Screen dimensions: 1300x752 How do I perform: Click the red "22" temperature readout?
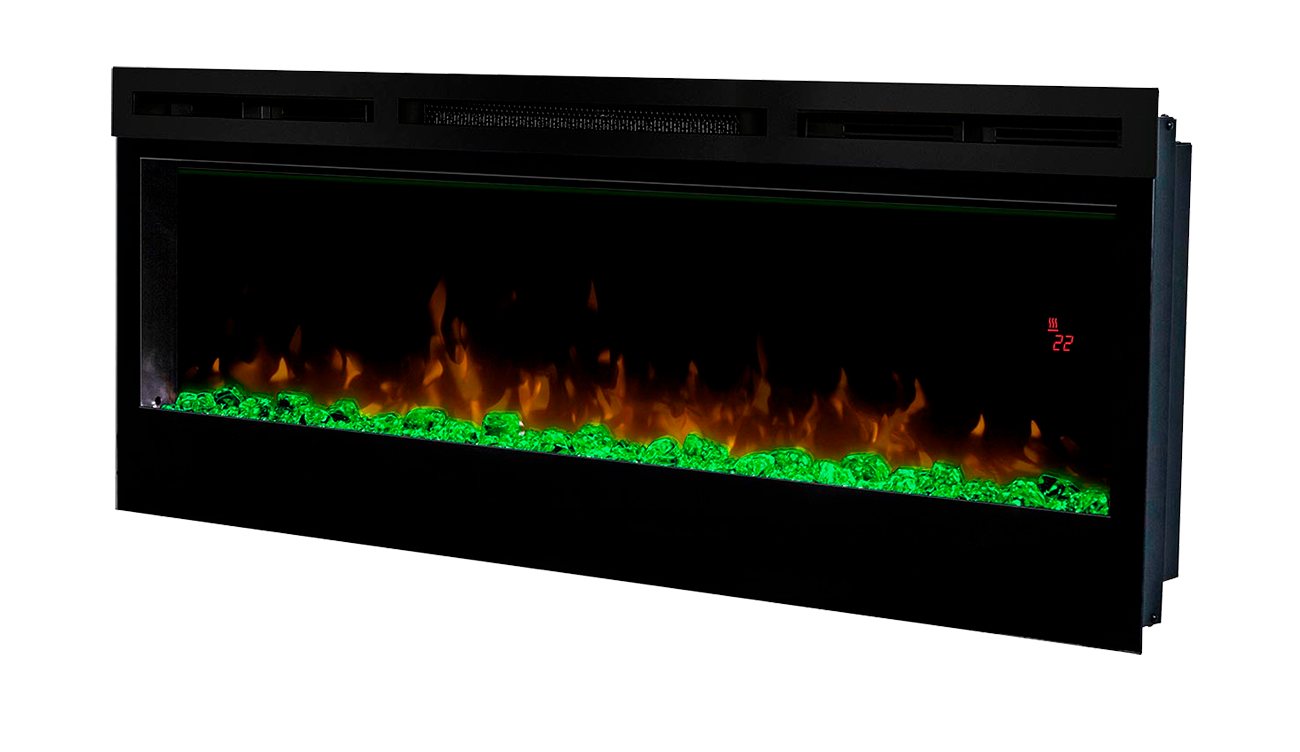(1063, 343)
